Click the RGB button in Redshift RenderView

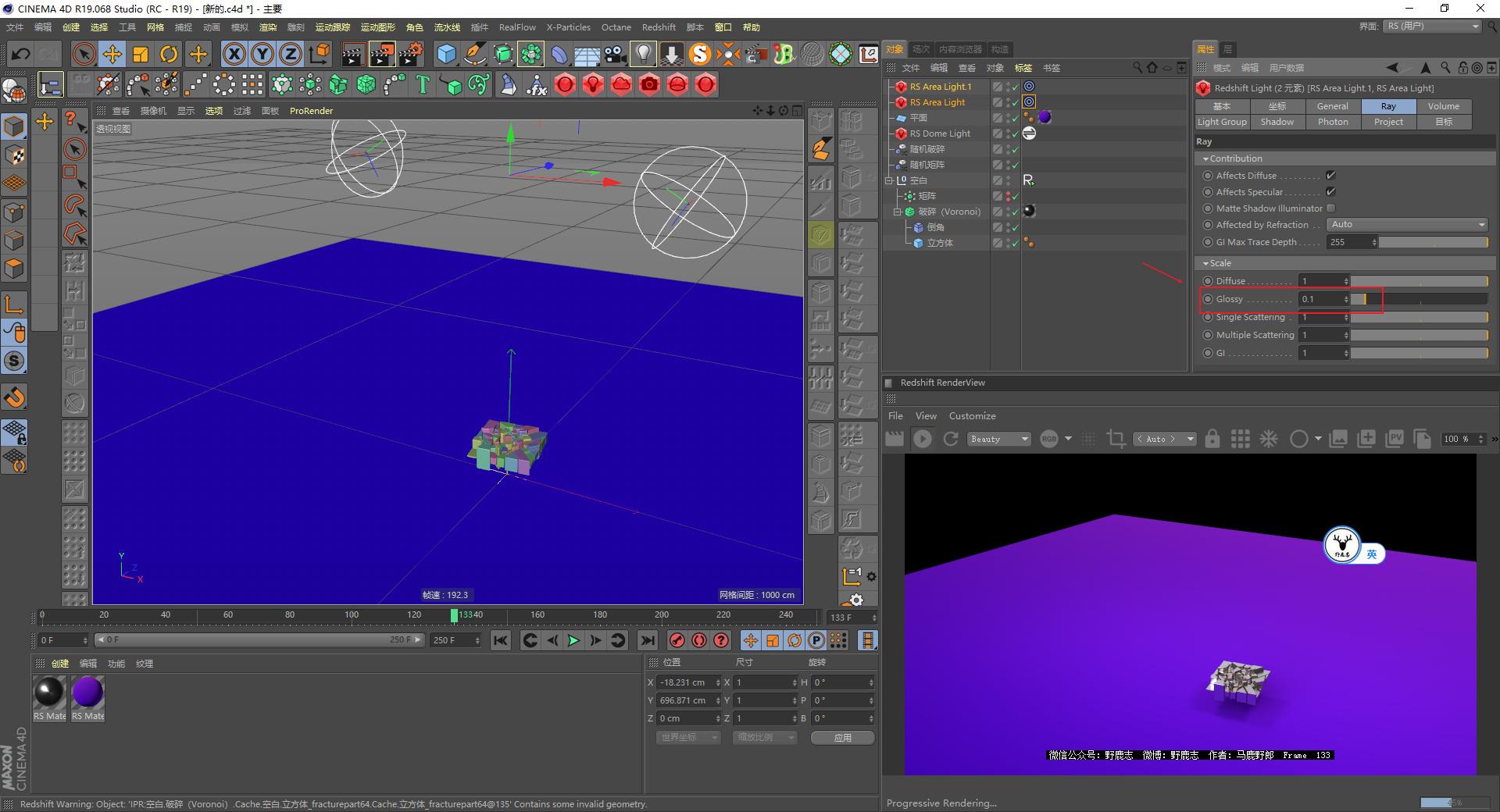click(1050, 439)
